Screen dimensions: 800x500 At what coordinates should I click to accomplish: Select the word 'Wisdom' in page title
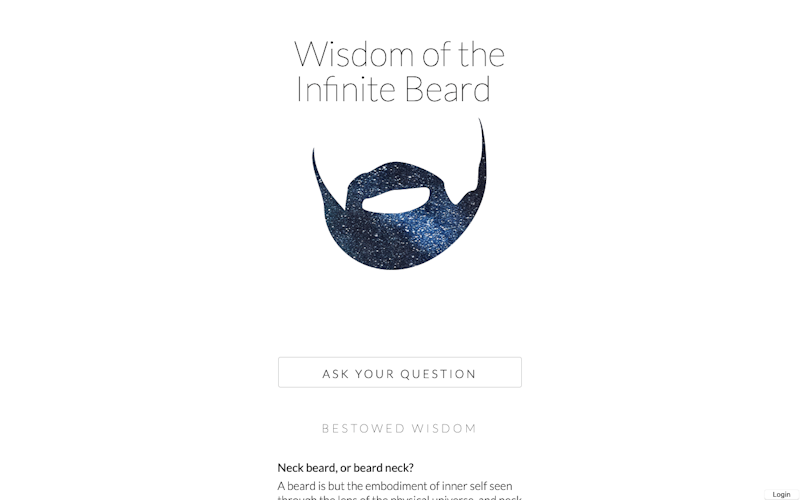(354, 54)
